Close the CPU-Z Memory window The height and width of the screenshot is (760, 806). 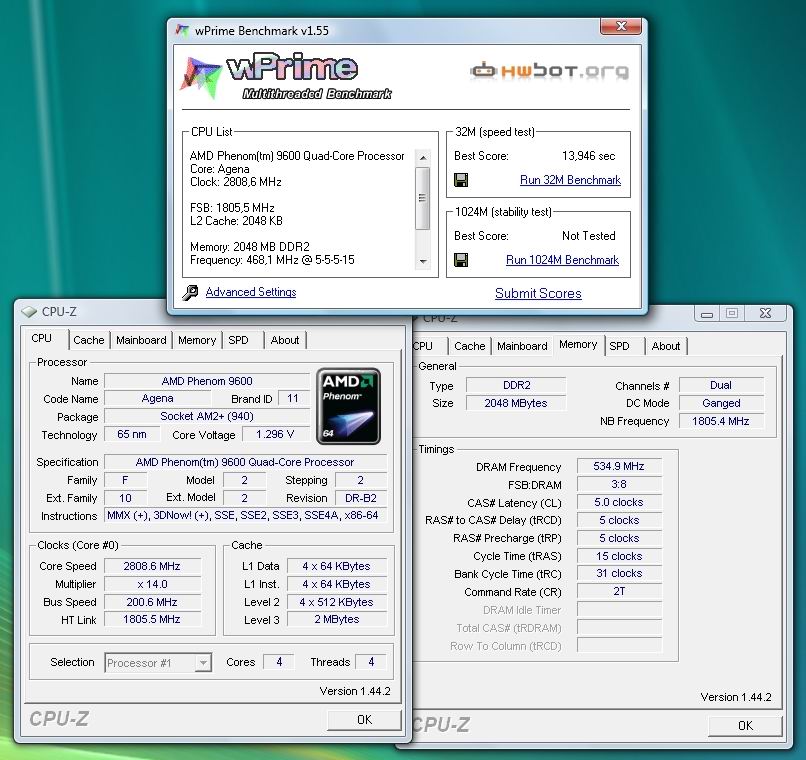click(765, 313)
